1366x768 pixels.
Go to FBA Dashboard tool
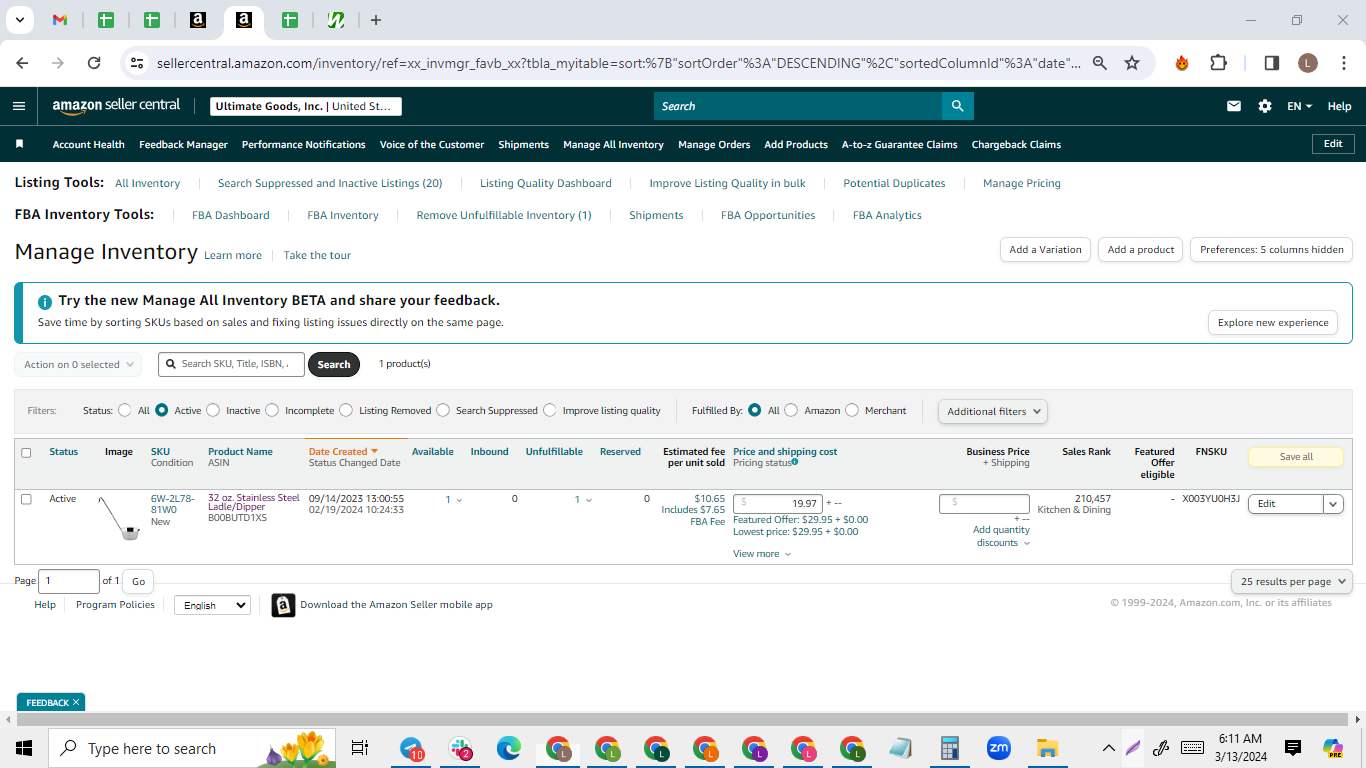231,215
